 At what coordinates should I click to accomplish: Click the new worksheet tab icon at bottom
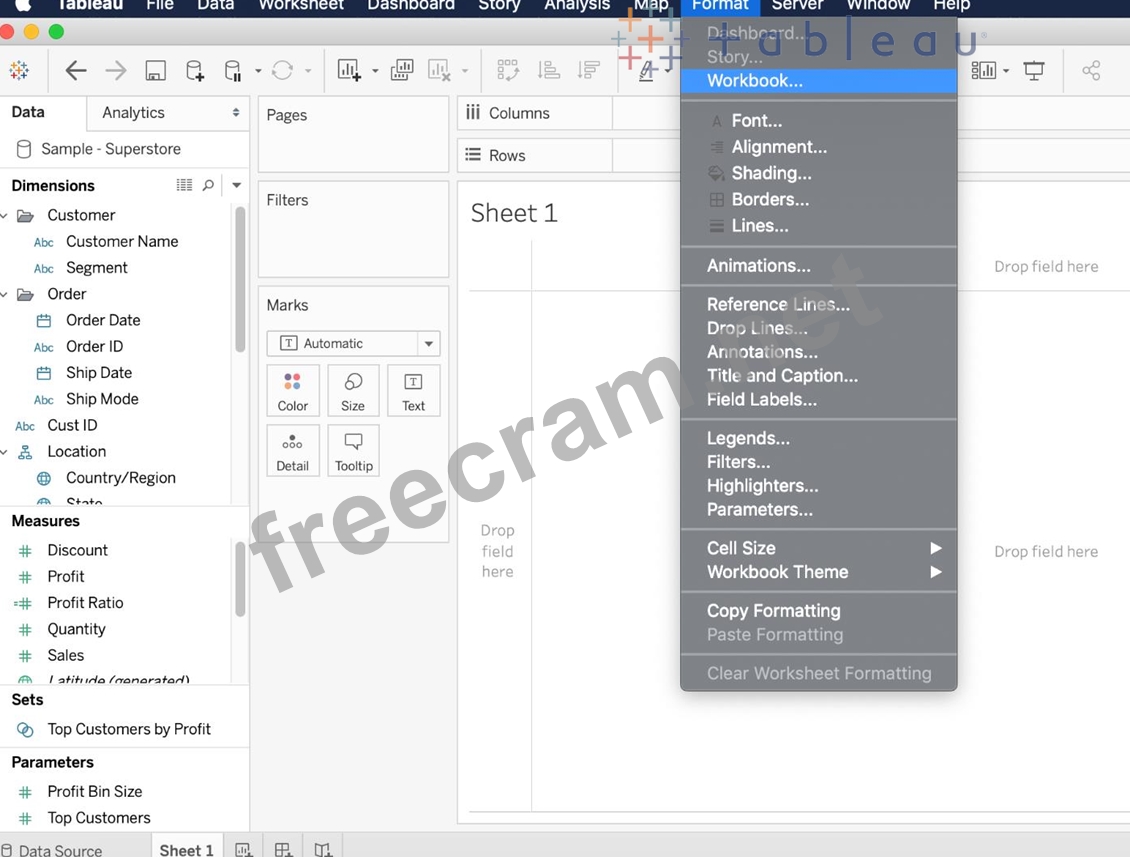[244, 849]
